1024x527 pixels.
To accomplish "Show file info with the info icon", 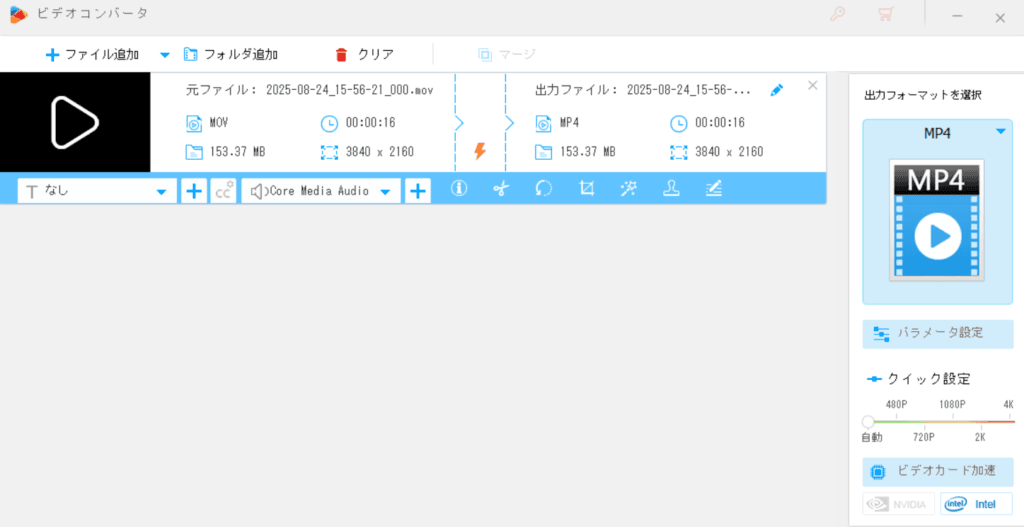I will [x=459, y=189].
